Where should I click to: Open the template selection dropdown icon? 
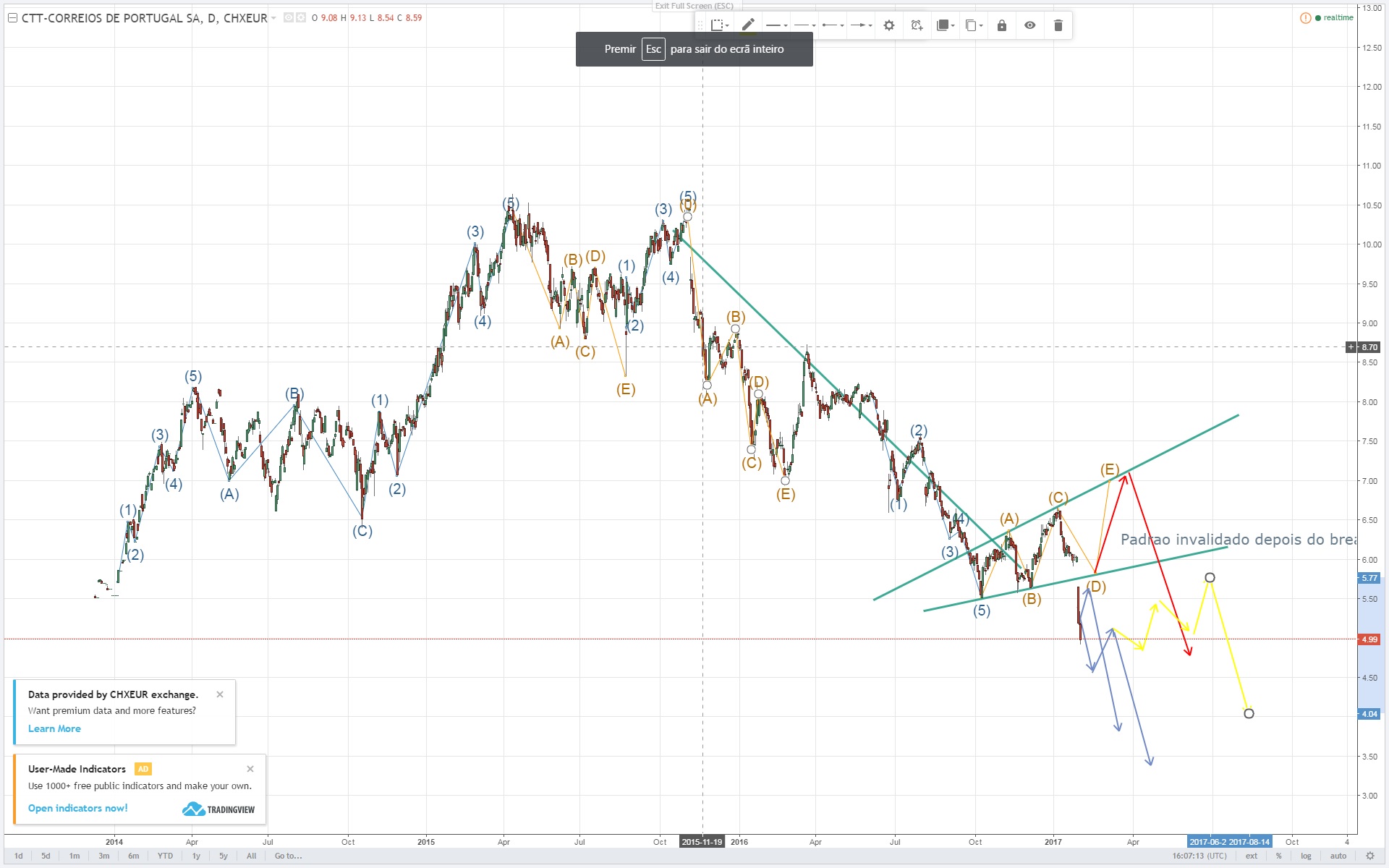coord(719,25)
